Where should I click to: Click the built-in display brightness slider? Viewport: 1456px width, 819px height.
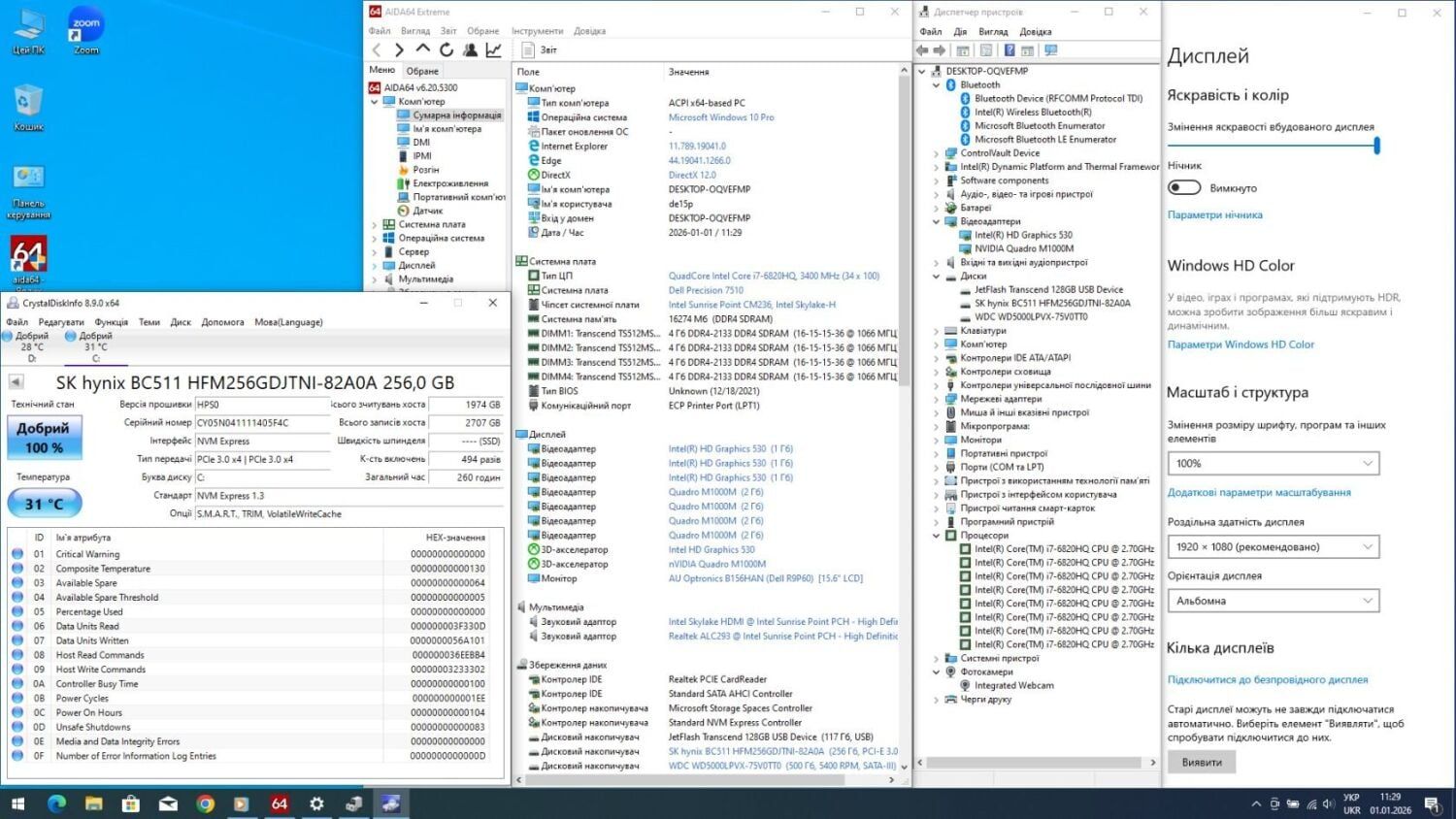tap(1272, 147)
